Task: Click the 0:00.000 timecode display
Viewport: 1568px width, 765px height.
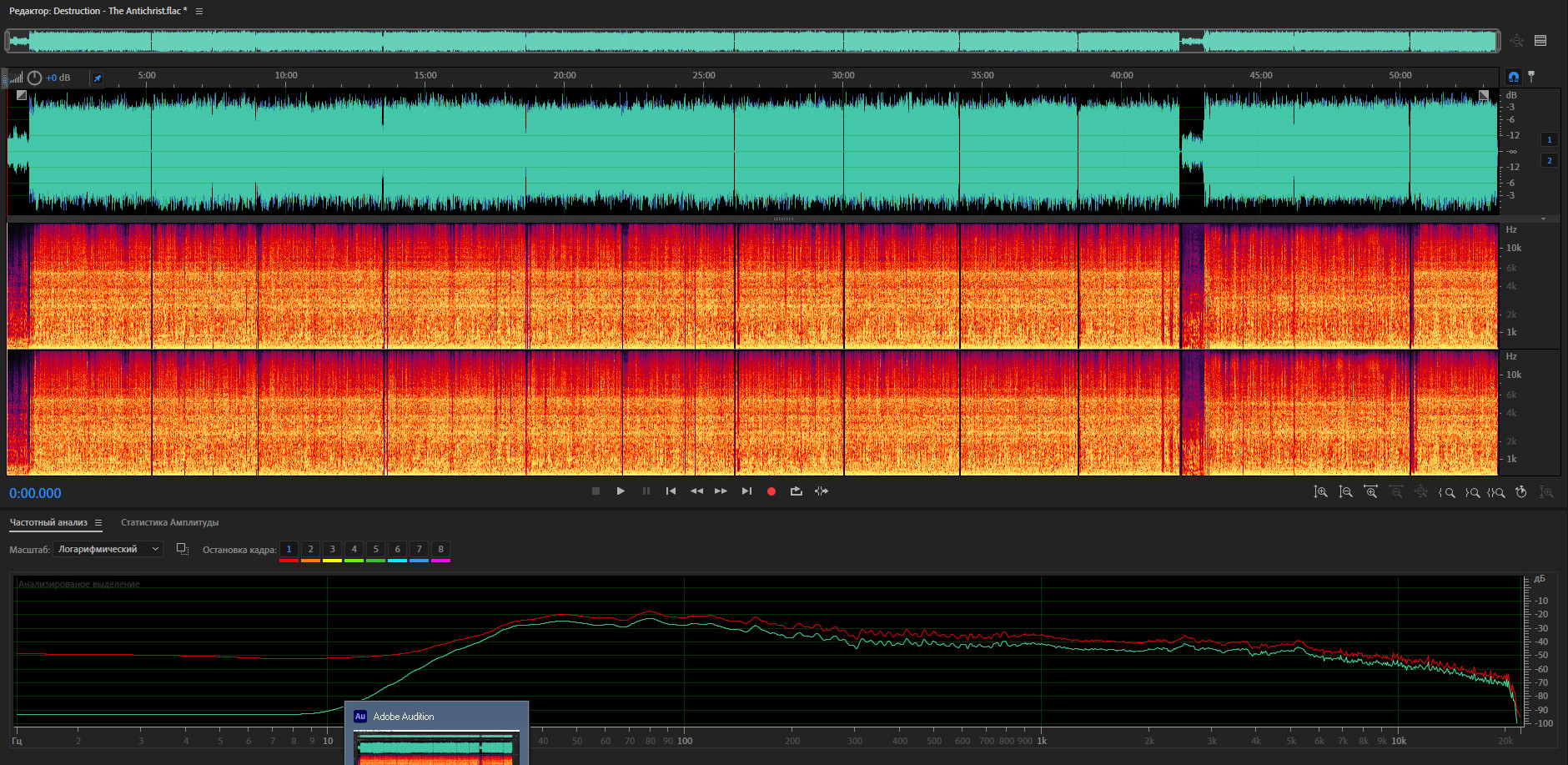Action: [35, 493]
